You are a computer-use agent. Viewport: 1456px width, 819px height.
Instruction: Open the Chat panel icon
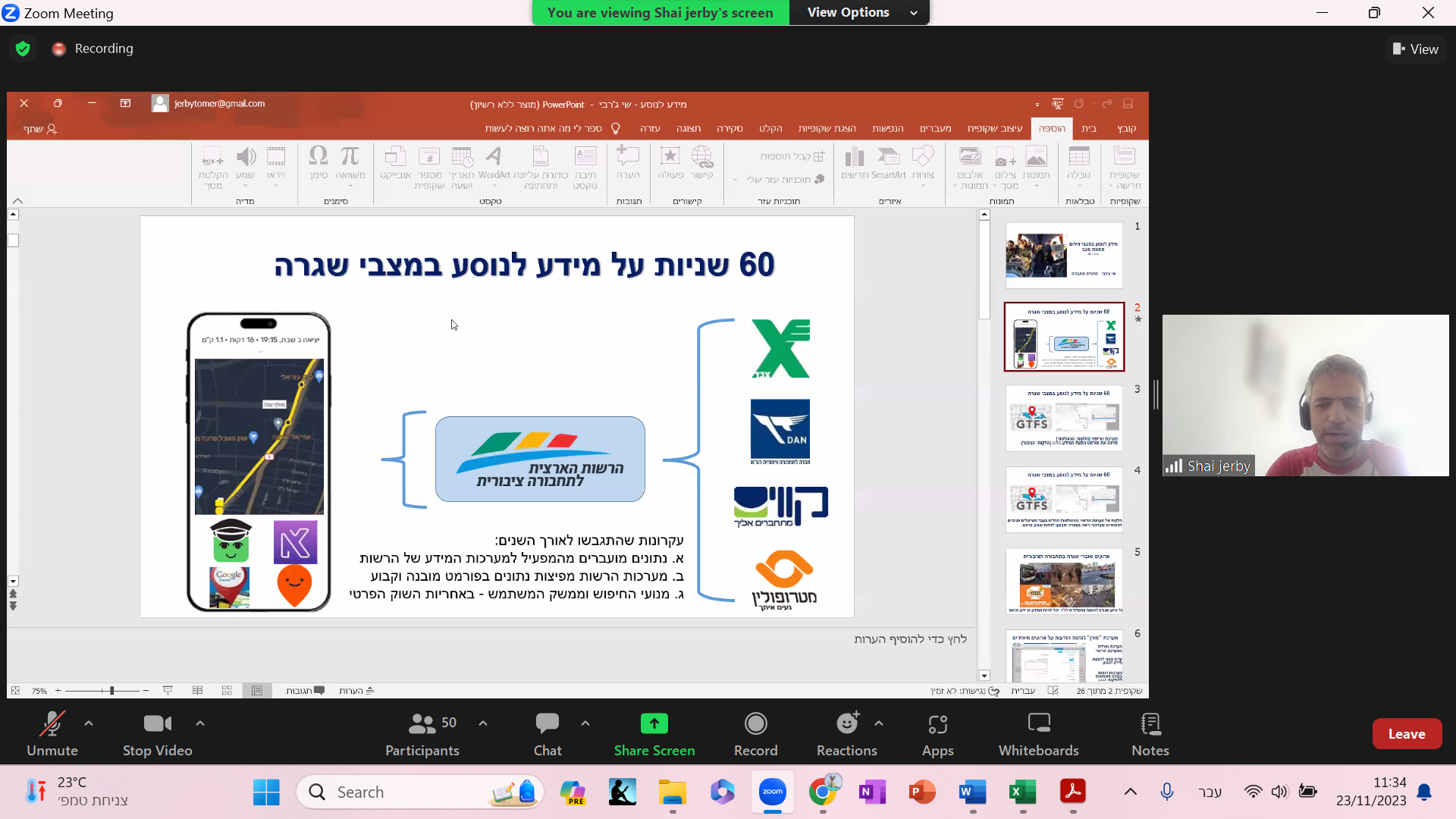click(x=547, y=724)
